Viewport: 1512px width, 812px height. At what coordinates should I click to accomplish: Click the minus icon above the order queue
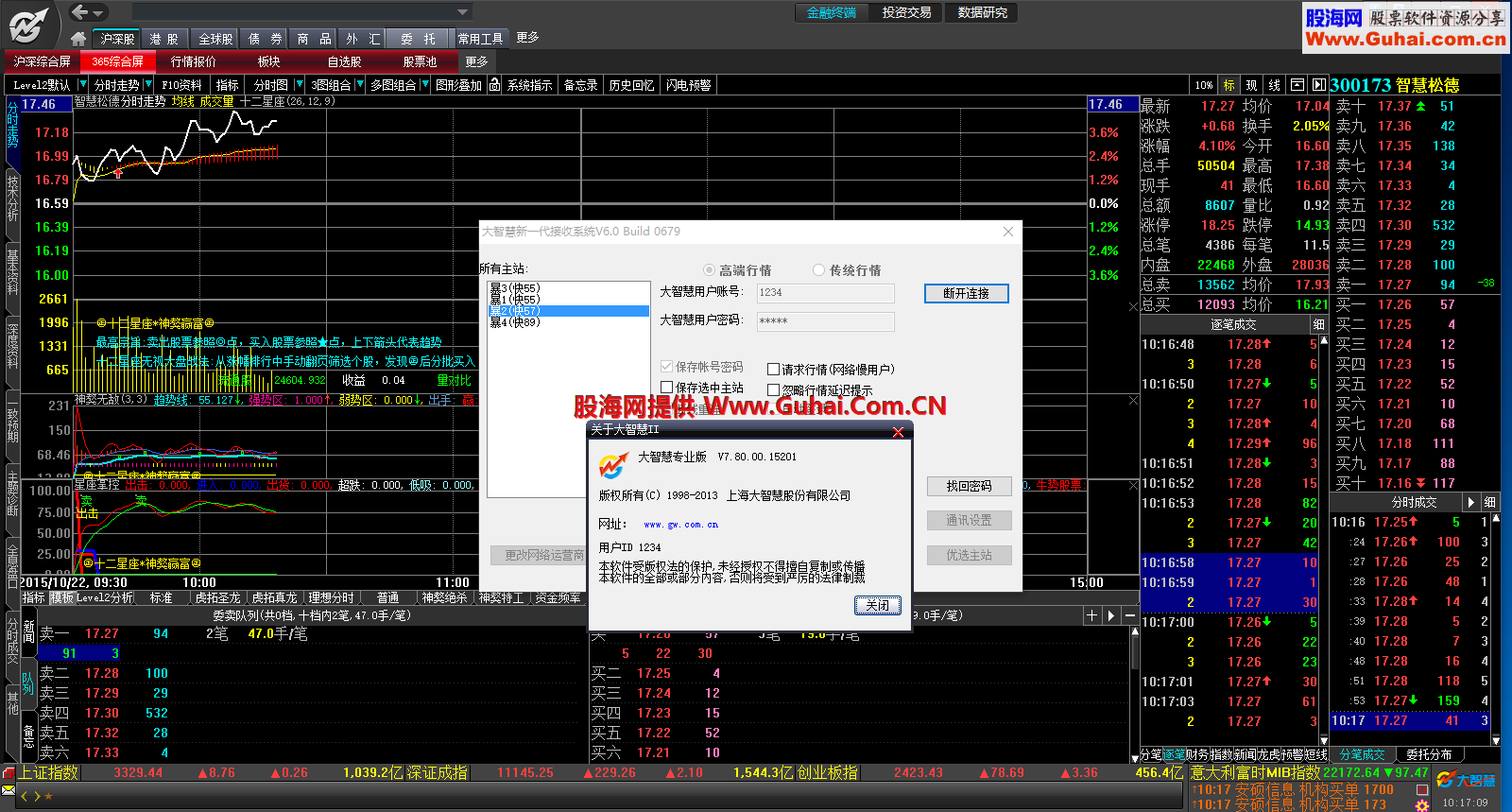pyautogui.click(x=1130, y=615)
